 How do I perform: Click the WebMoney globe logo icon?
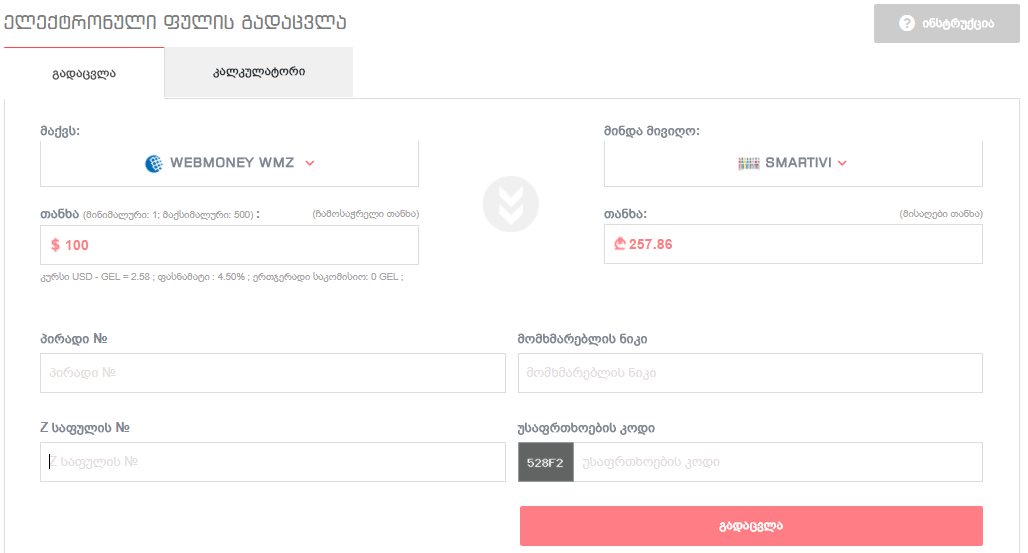[153, 163]
